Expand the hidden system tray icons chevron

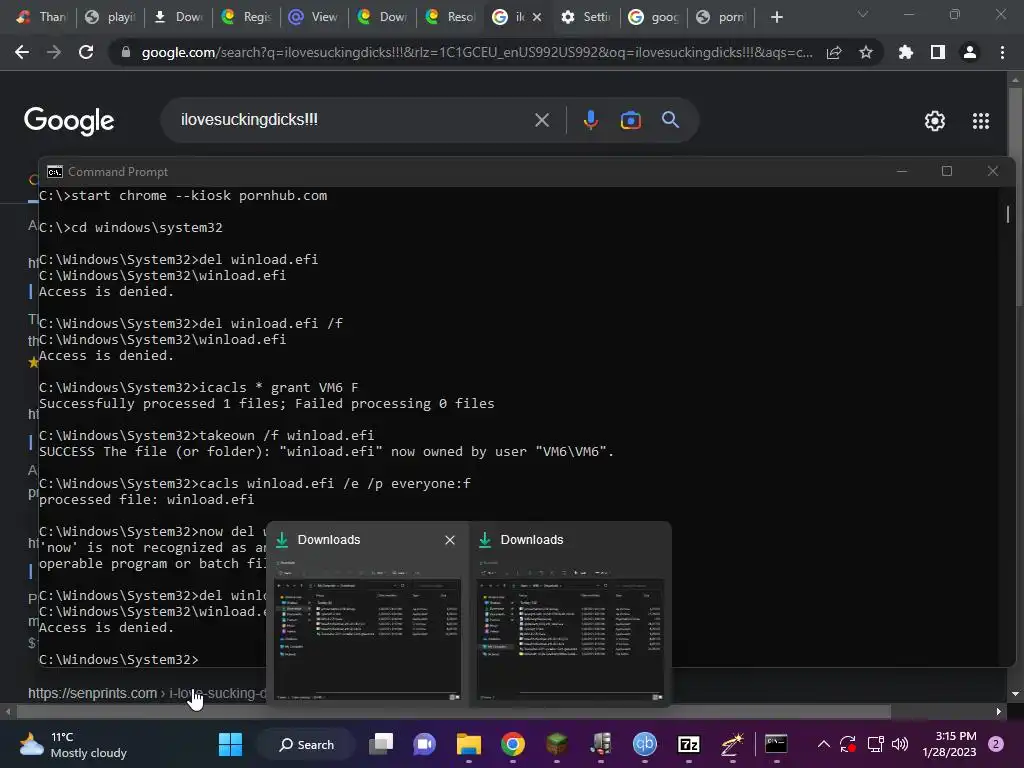click(824, 744)
